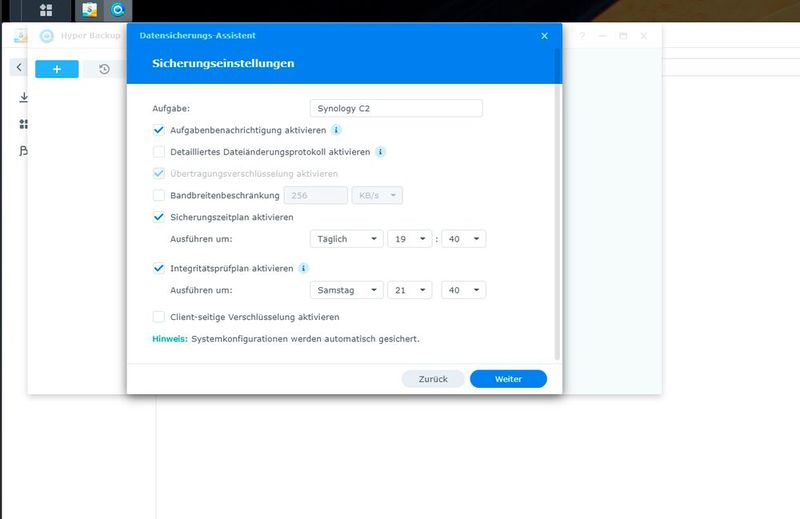This screenshot has height=519, width=800.
Task: Continue with the Weiter button
Action: coord(508,379)
